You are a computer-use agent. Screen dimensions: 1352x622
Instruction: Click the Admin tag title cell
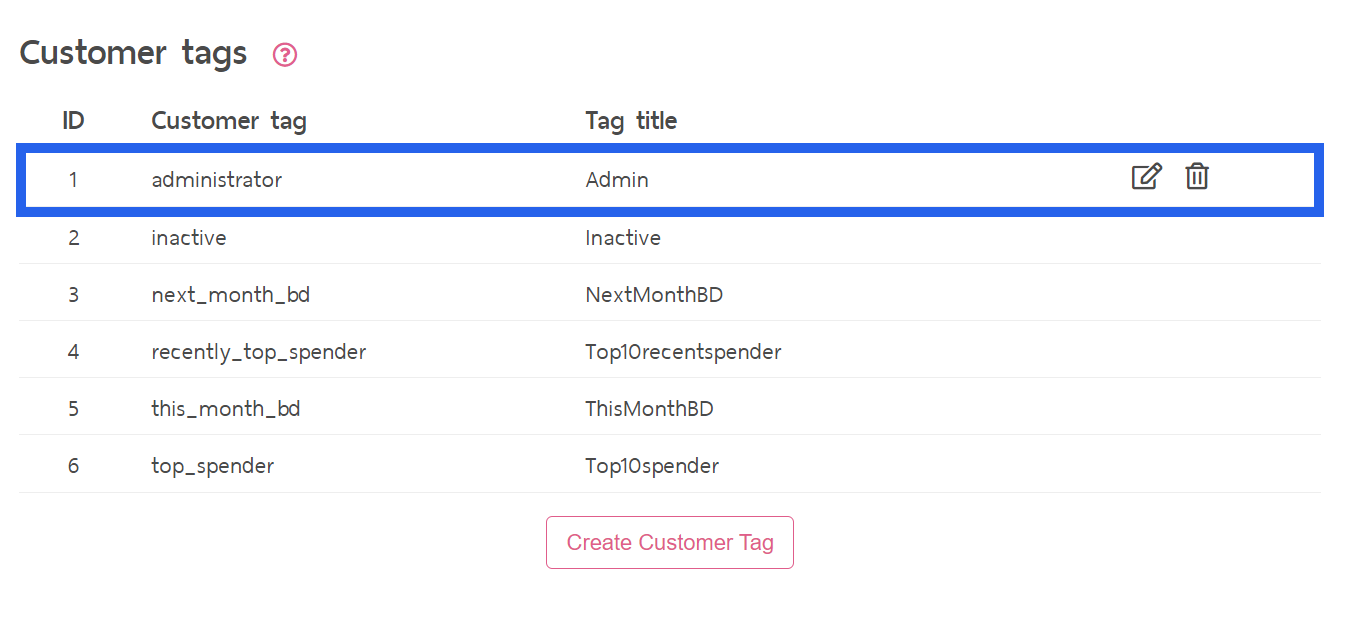point(617,180)
